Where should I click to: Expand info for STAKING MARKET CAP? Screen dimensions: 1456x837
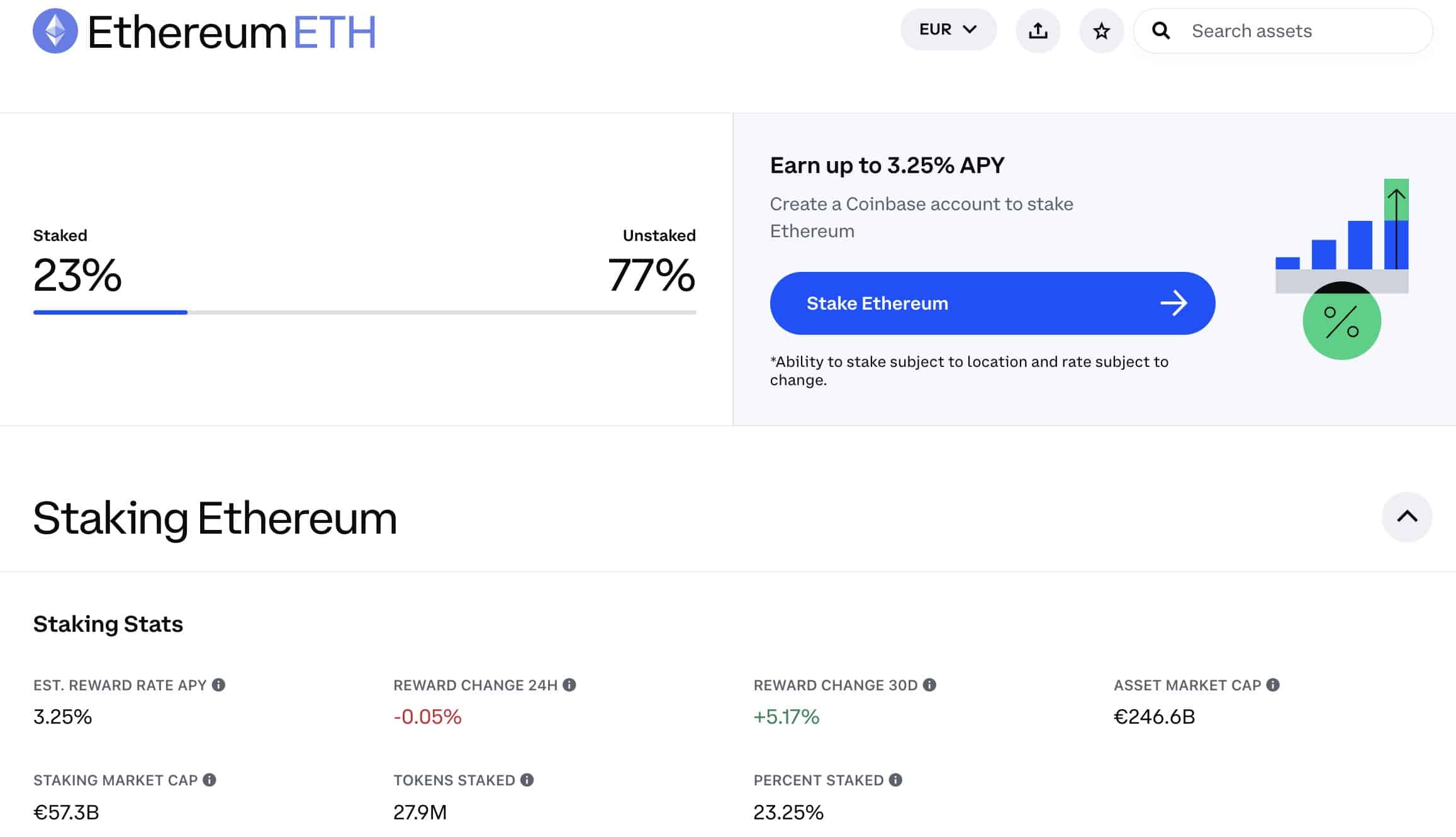[210, 780]
